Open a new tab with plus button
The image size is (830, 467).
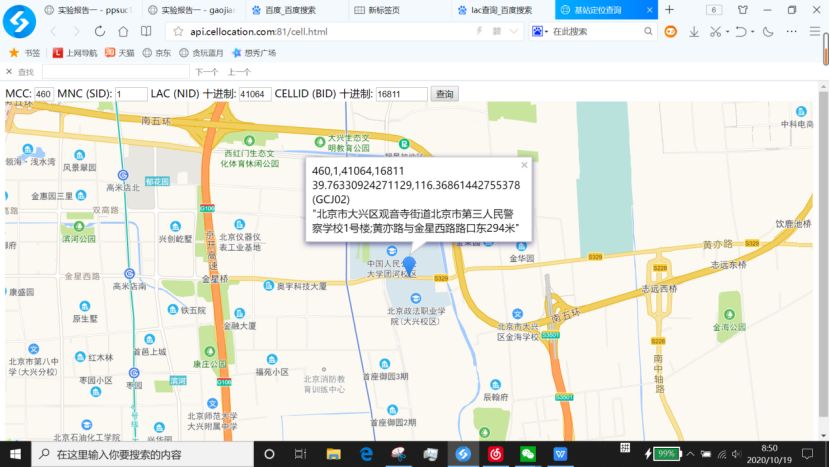670,10
